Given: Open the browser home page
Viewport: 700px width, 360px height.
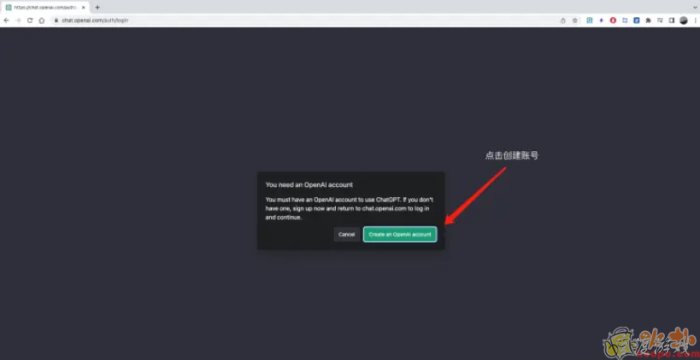Looking at the screenshot, I should (x=42, y=21).
